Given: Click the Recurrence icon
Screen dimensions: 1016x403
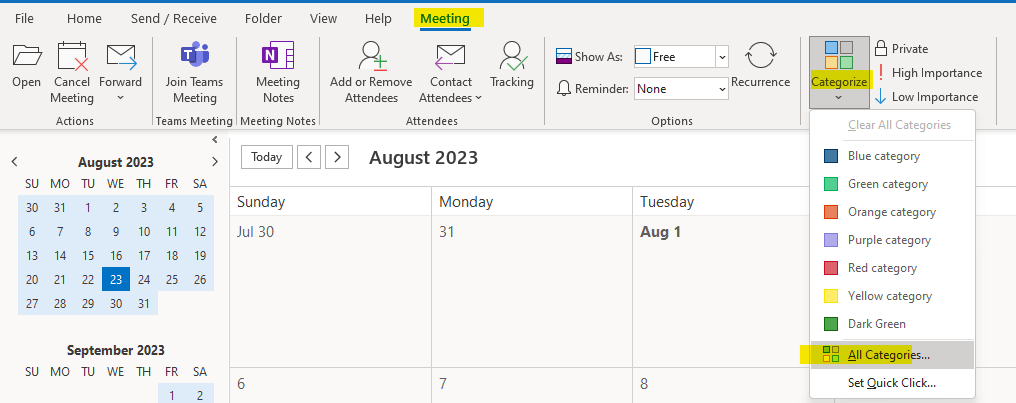Looking at the screenshot, I should (x=761, y=56).
